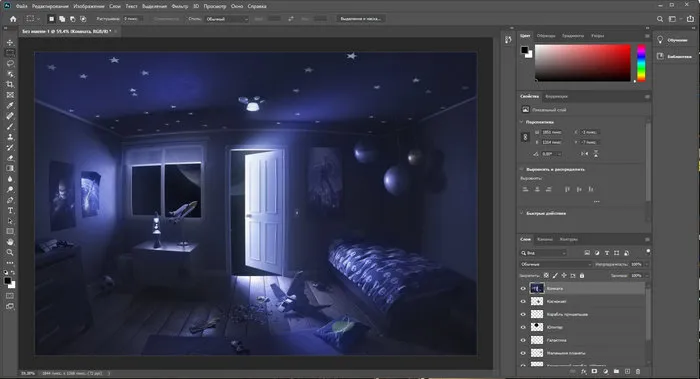Click the Выделение и маска button
The height and width of the screenshot is (379, 700).
pos(360,19)
